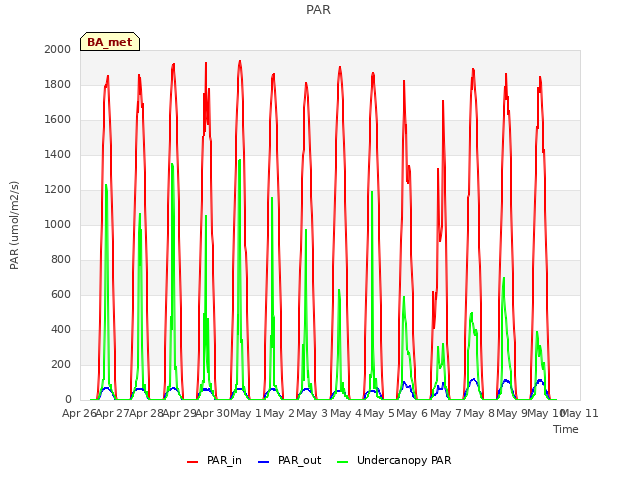This screenshot has height=480, width=640.
Task: Click the May 6 x-axis tick label
Action: (413, 413)
